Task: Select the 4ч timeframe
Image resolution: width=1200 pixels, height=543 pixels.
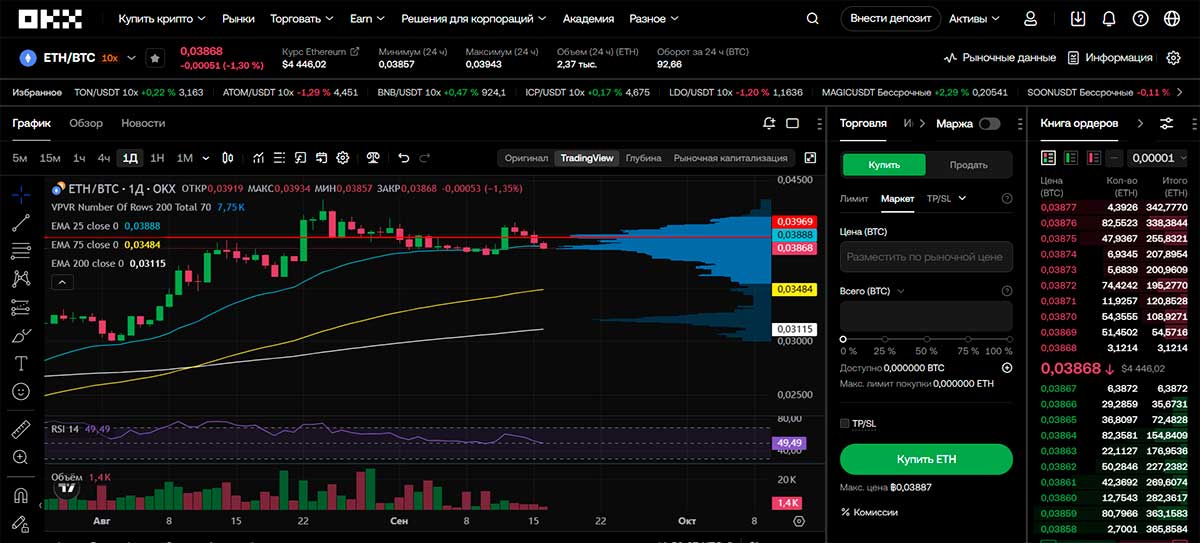Action: pos(104,157)
